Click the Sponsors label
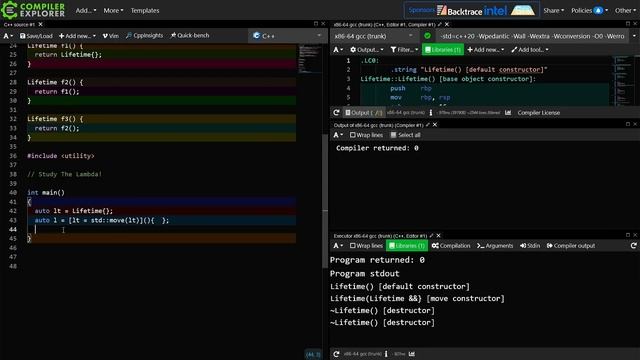 coord(421,10)
